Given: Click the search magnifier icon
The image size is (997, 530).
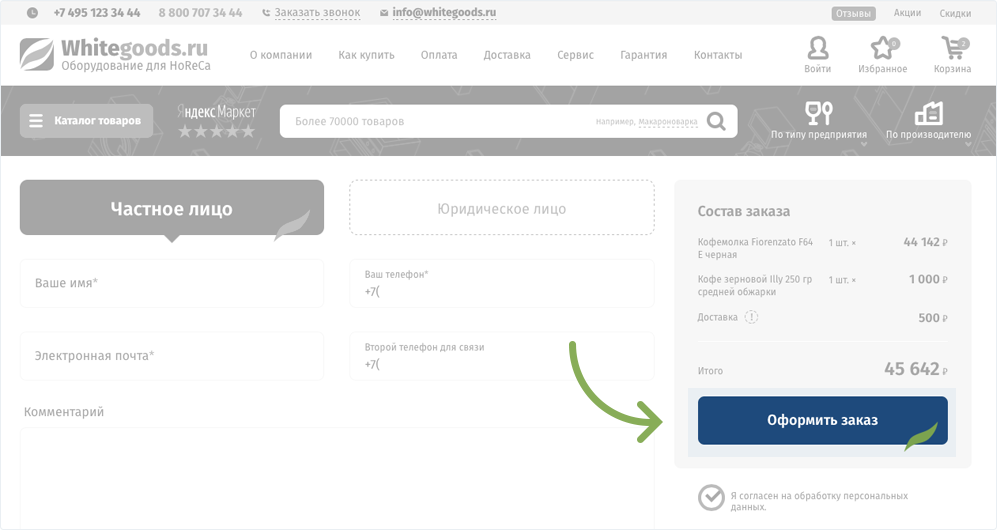Looking at the screenshot, I should 716,121.
